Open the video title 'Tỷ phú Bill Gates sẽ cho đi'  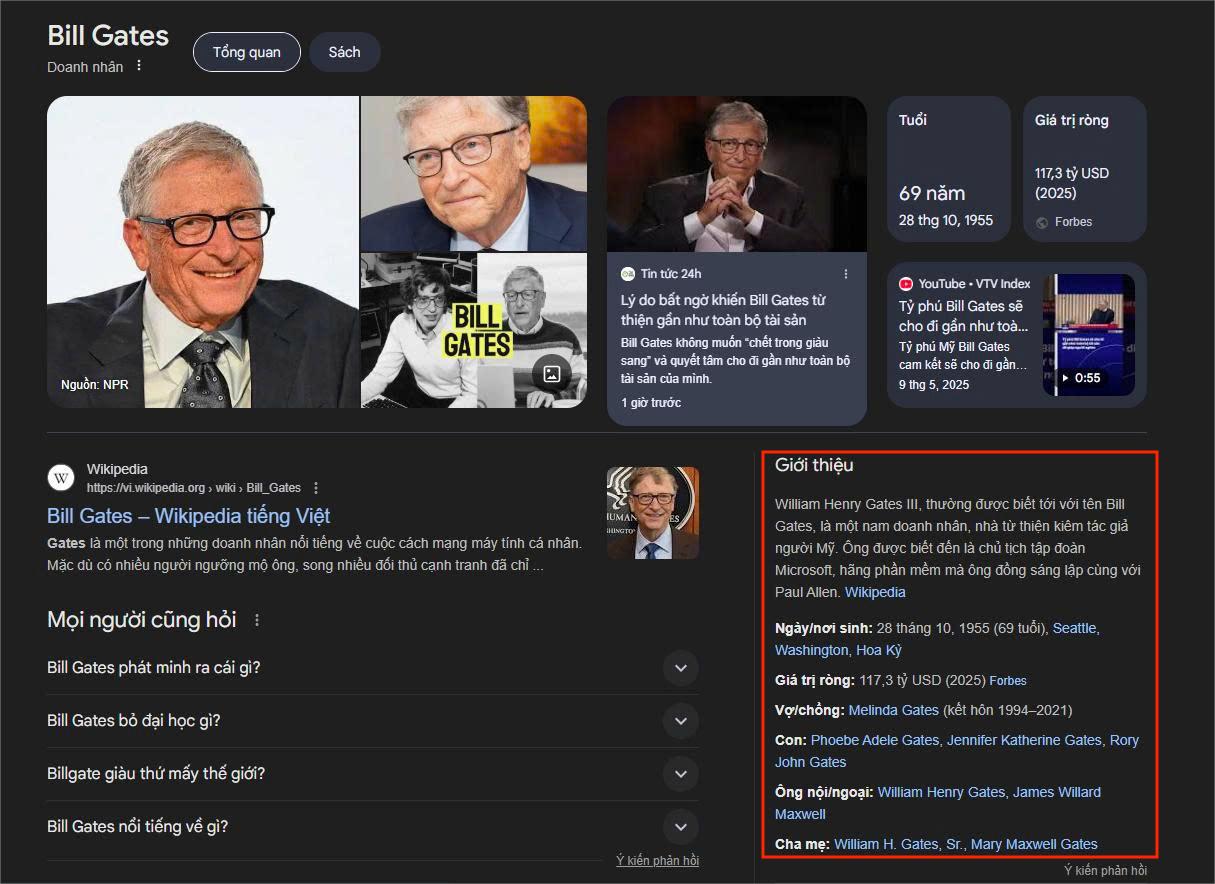coord(963,316)
